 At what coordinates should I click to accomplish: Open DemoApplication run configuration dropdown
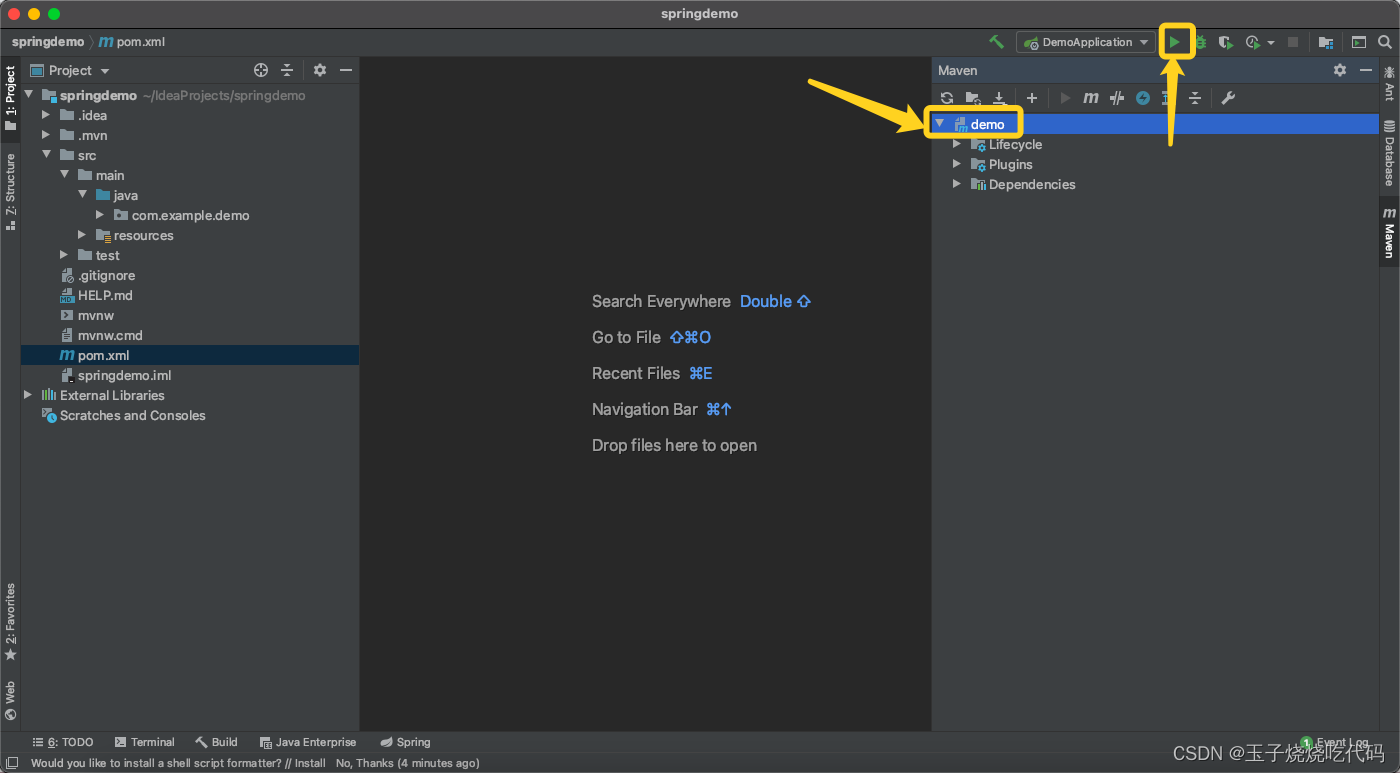click(1087, 42)
